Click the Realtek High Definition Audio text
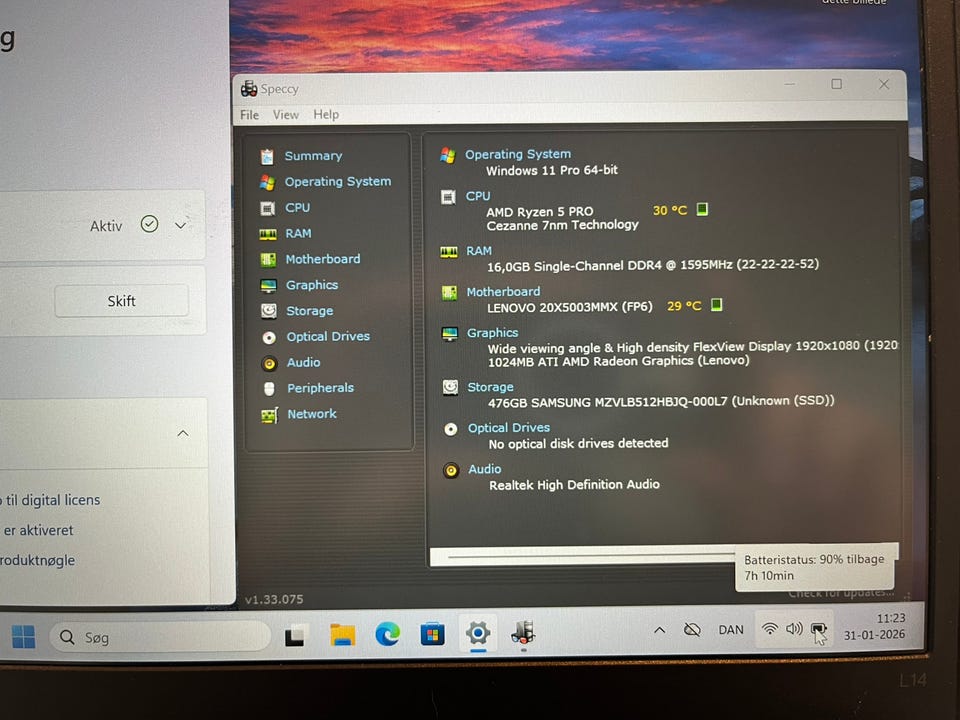 (574, 484)
